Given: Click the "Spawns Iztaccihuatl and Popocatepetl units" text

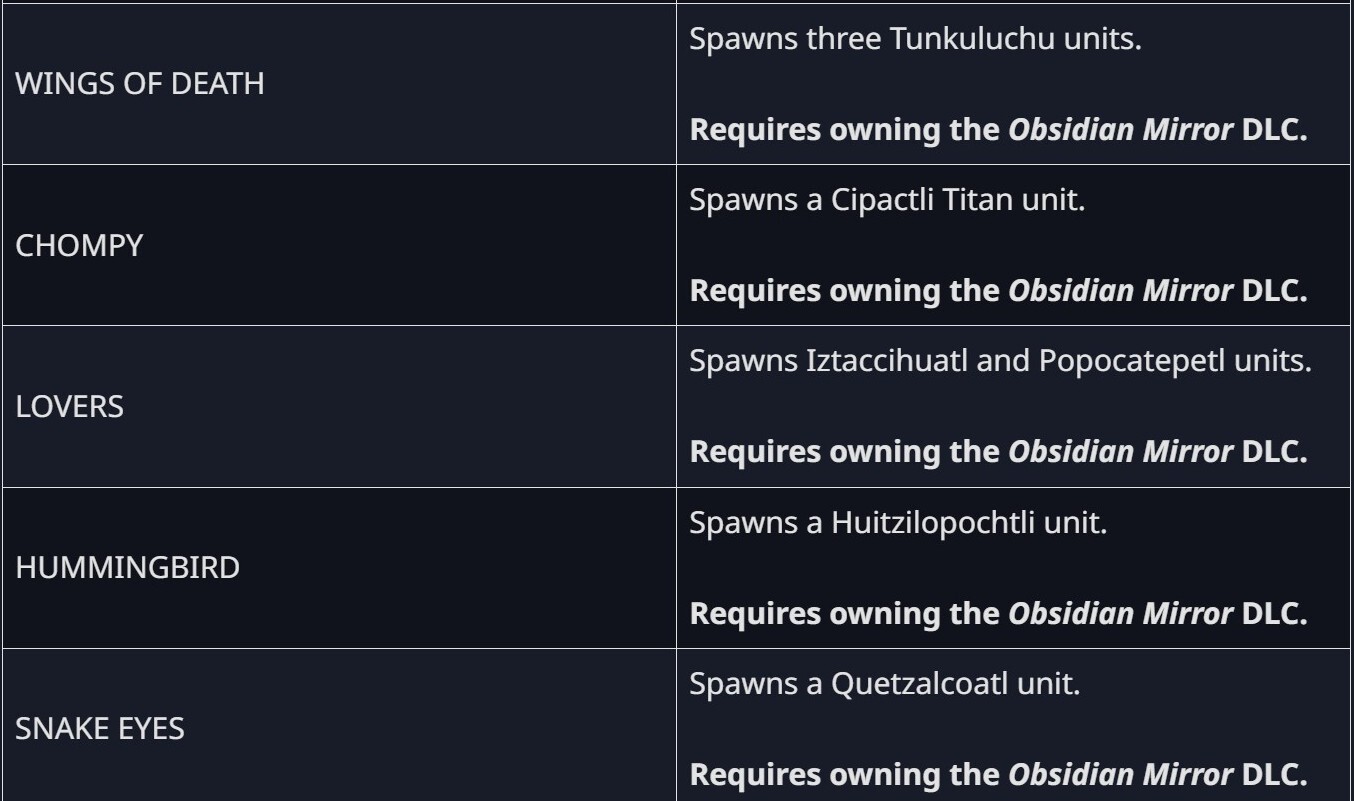Looking at the screenshot, I should 1000,361.
